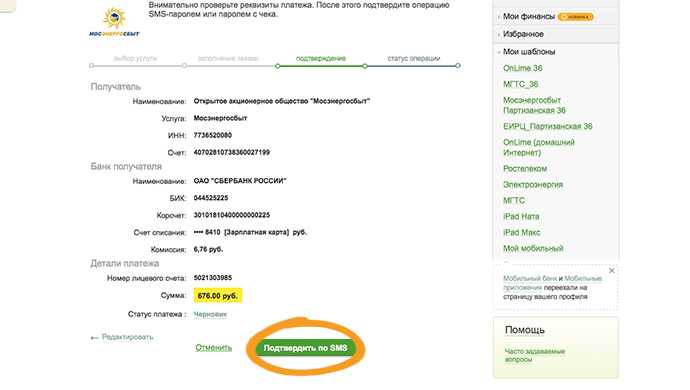The height and width of the screenshot is (390, 690).
Task: Open the Мобильный банк link
Action: pos(530,279)
